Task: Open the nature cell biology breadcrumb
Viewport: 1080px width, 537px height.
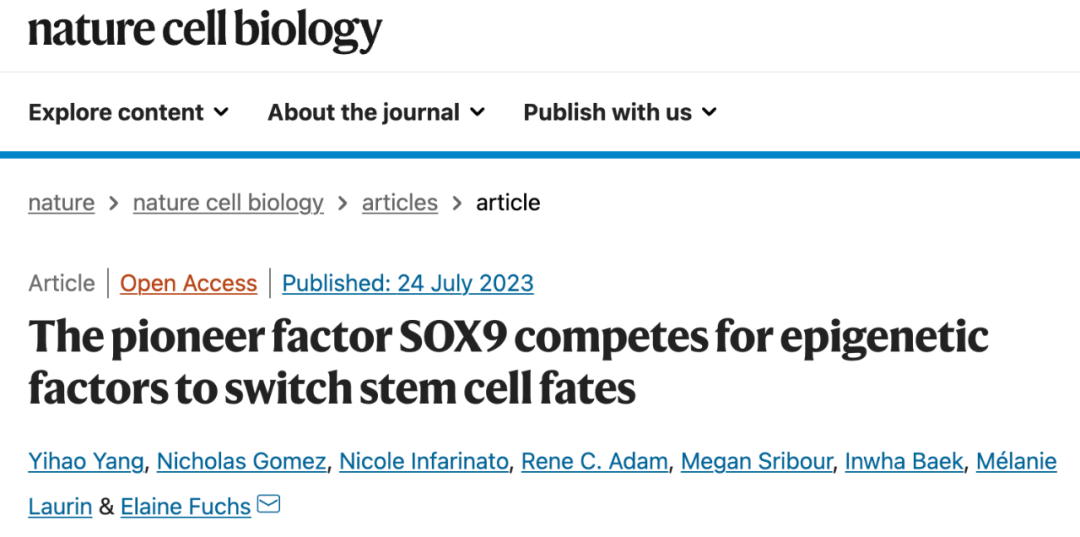Action: 228,203
